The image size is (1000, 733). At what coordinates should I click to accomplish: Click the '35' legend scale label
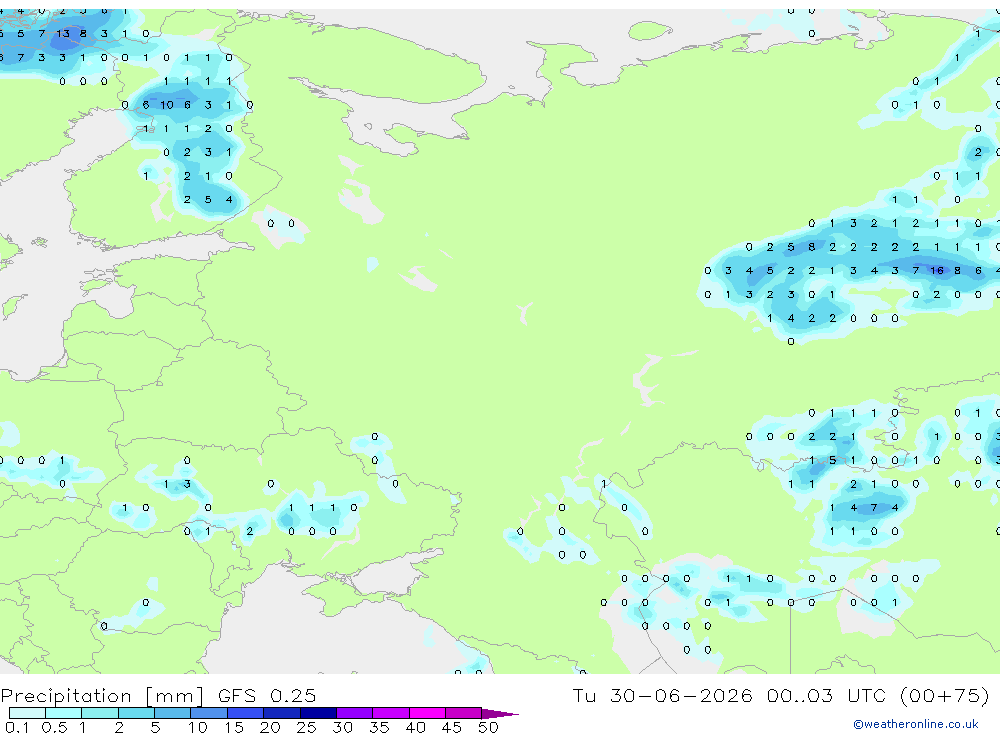(379, 727)
